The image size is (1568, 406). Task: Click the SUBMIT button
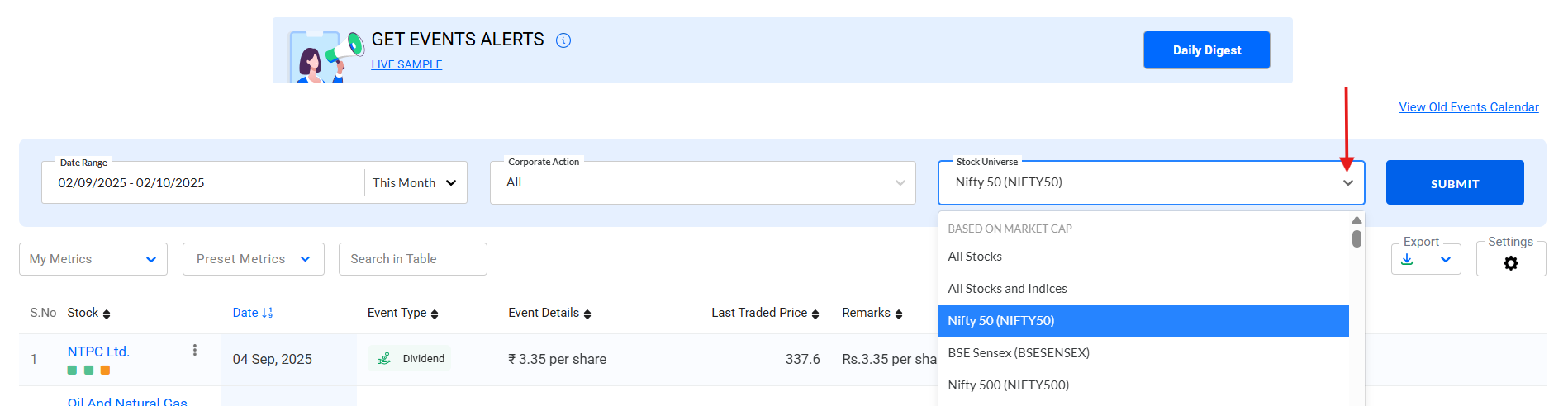[x=1455, y=182]
